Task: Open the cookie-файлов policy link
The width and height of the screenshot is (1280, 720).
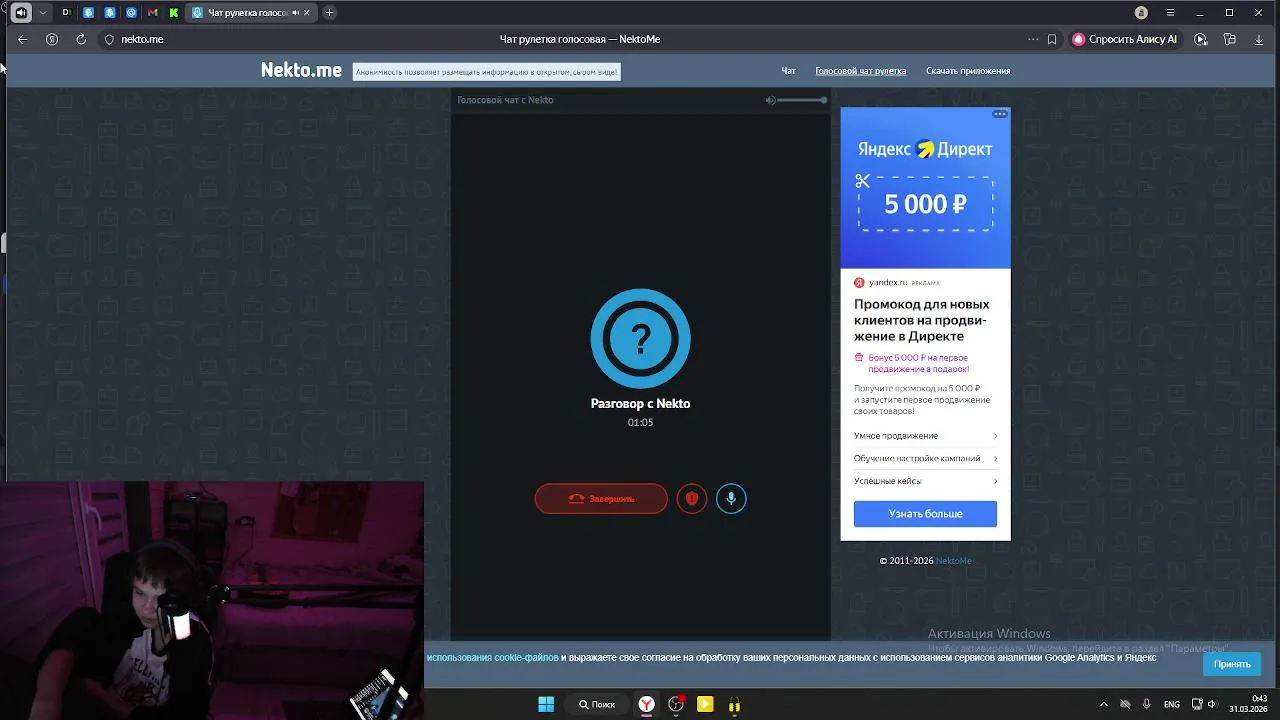Action: coord(493,658)
